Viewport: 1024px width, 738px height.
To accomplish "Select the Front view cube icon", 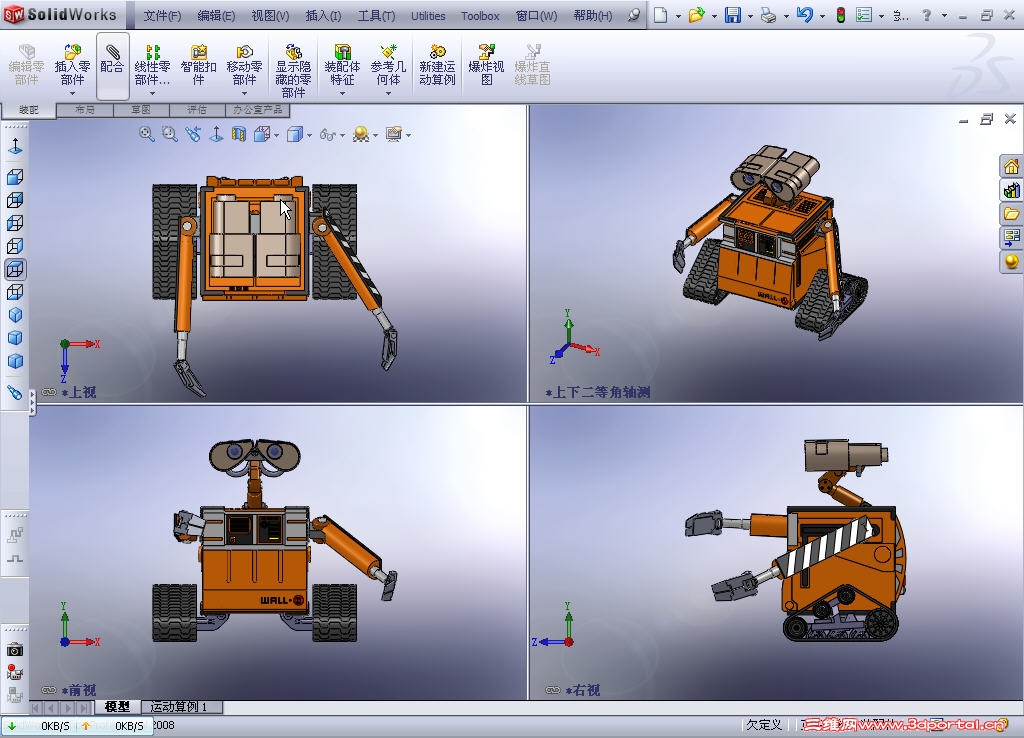I will pos(15,177).
